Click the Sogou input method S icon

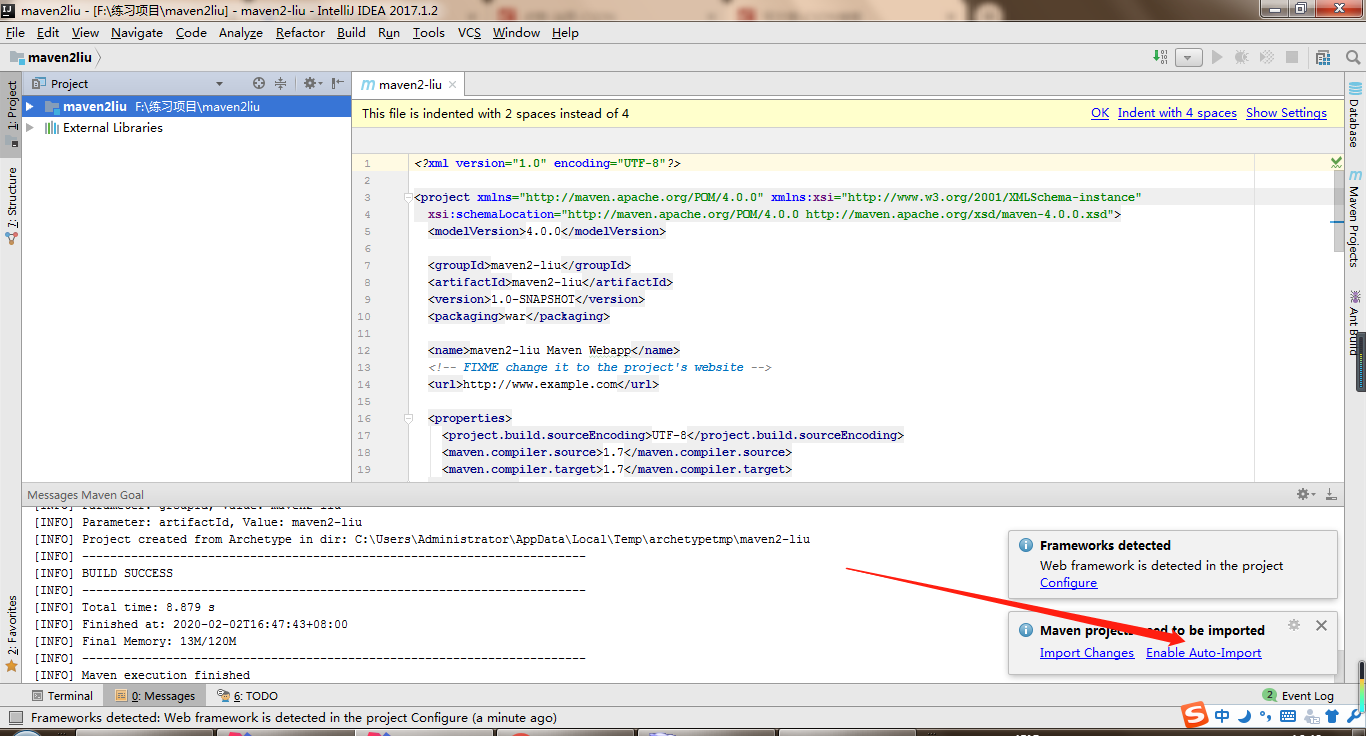(1194, 715)
